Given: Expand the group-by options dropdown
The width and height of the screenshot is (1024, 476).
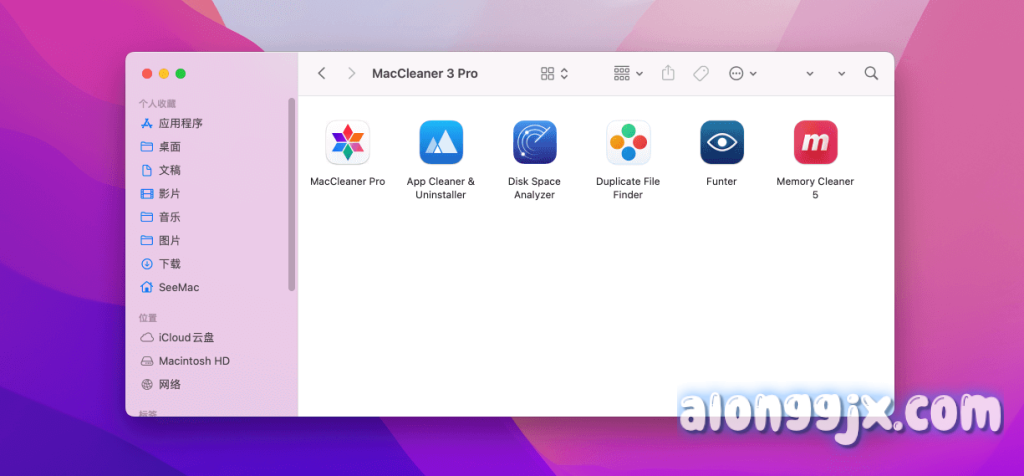Looking at the screenshot, I should (628, 74).
